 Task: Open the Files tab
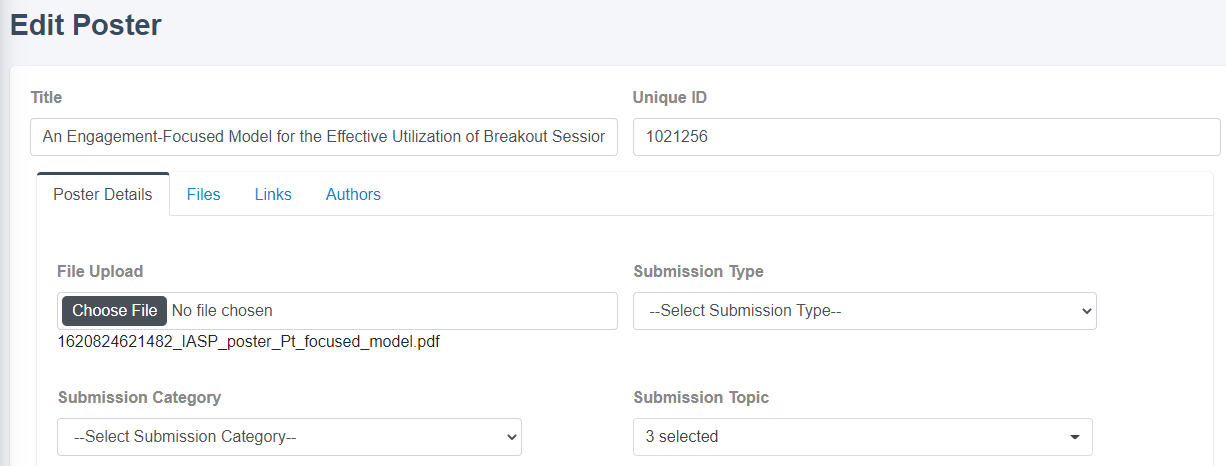coord(204,194)
